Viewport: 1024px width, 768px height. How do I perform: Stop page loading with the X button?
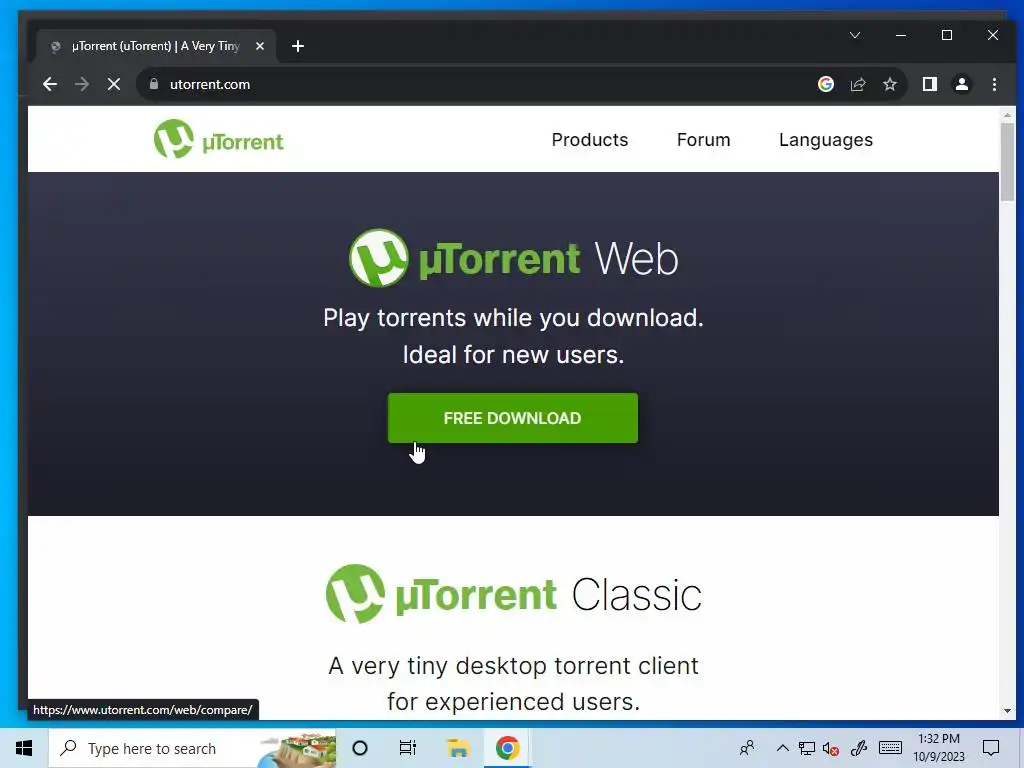pyautogui.click(x=114, y=84)
